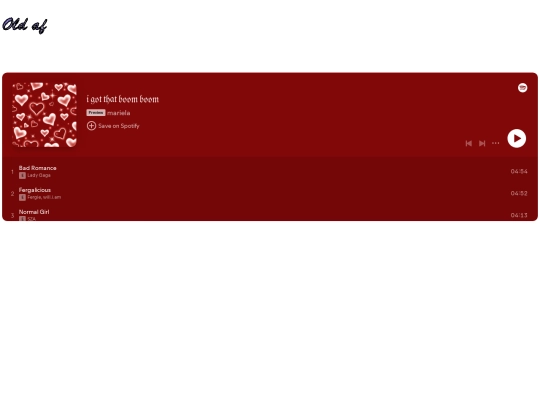
Task: Click the Spotify logo icon
Action: [522, 88]
